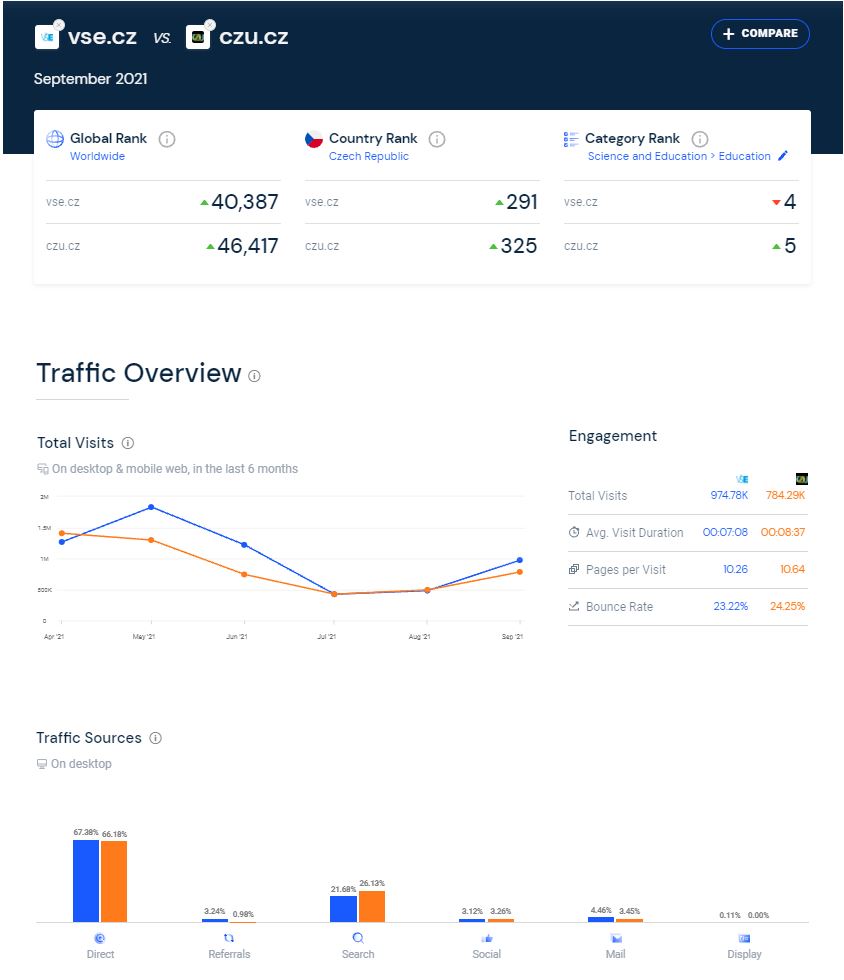Click Pages per Visit icon
This screenshot has height=980, width=844.
coord(574,569)
